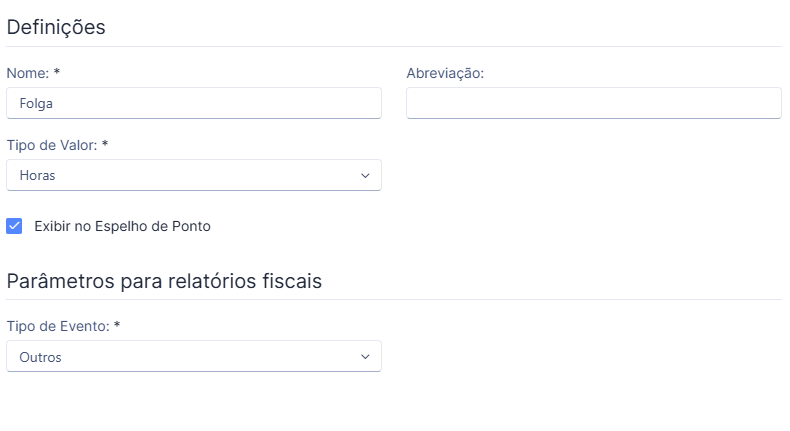Place cursor on the Folga text
The width and height of the screenshot is (790, 431).
pos(36,104)
